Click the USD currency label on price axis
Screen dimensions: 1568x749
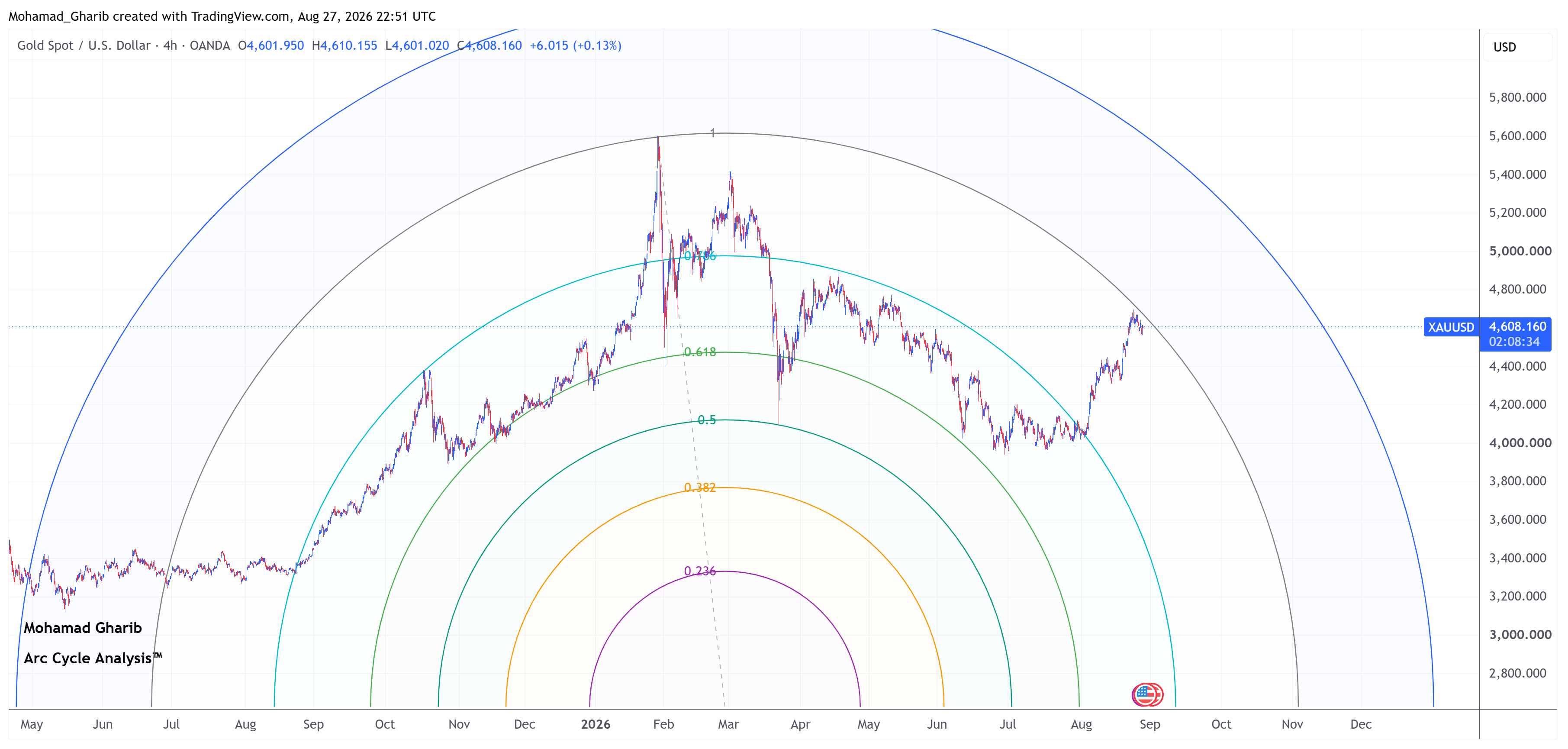(1505, 48)
